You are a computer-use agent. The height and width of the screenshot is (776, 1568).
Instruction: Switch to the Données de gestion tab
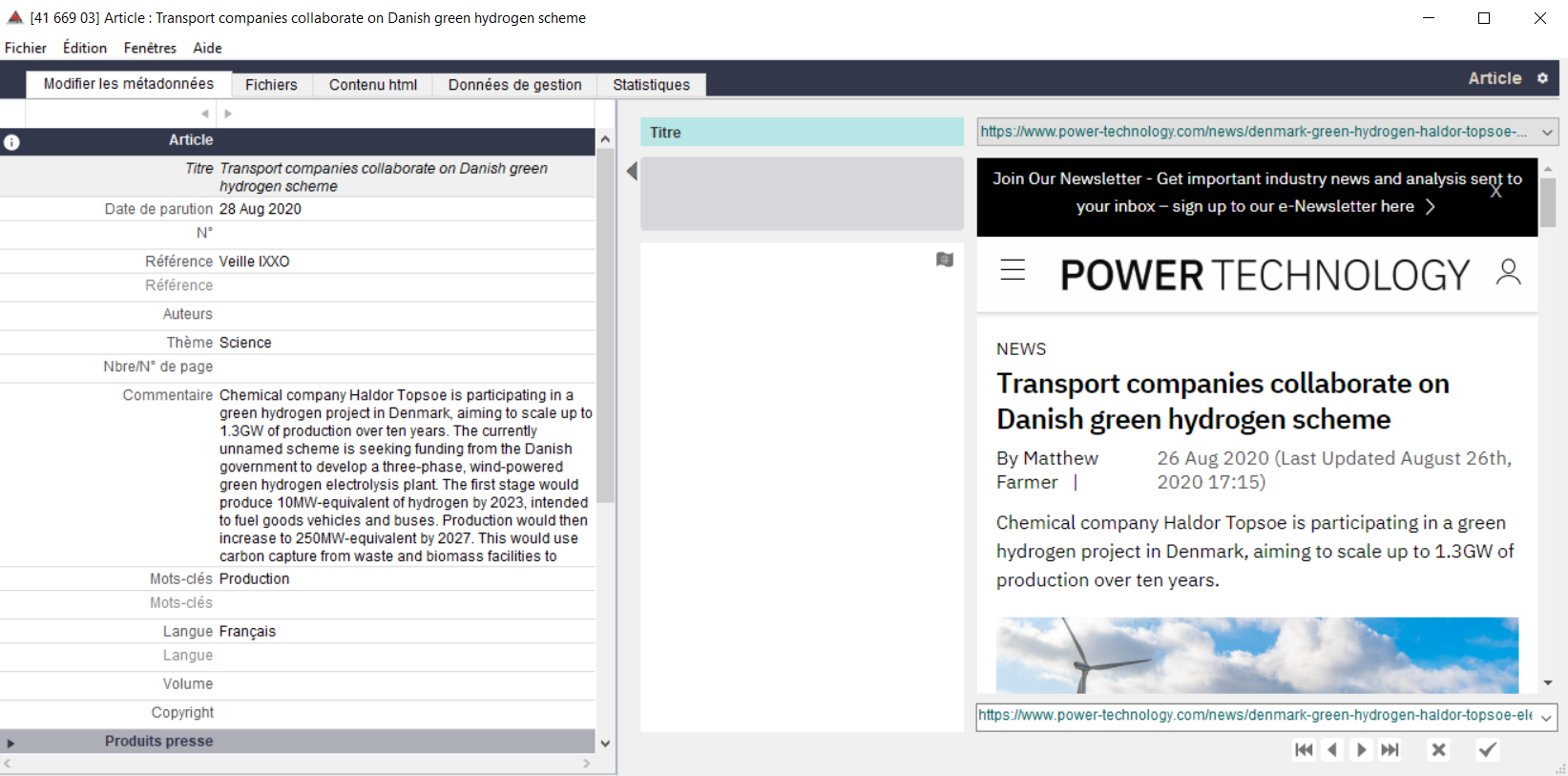tap(514, 85)
